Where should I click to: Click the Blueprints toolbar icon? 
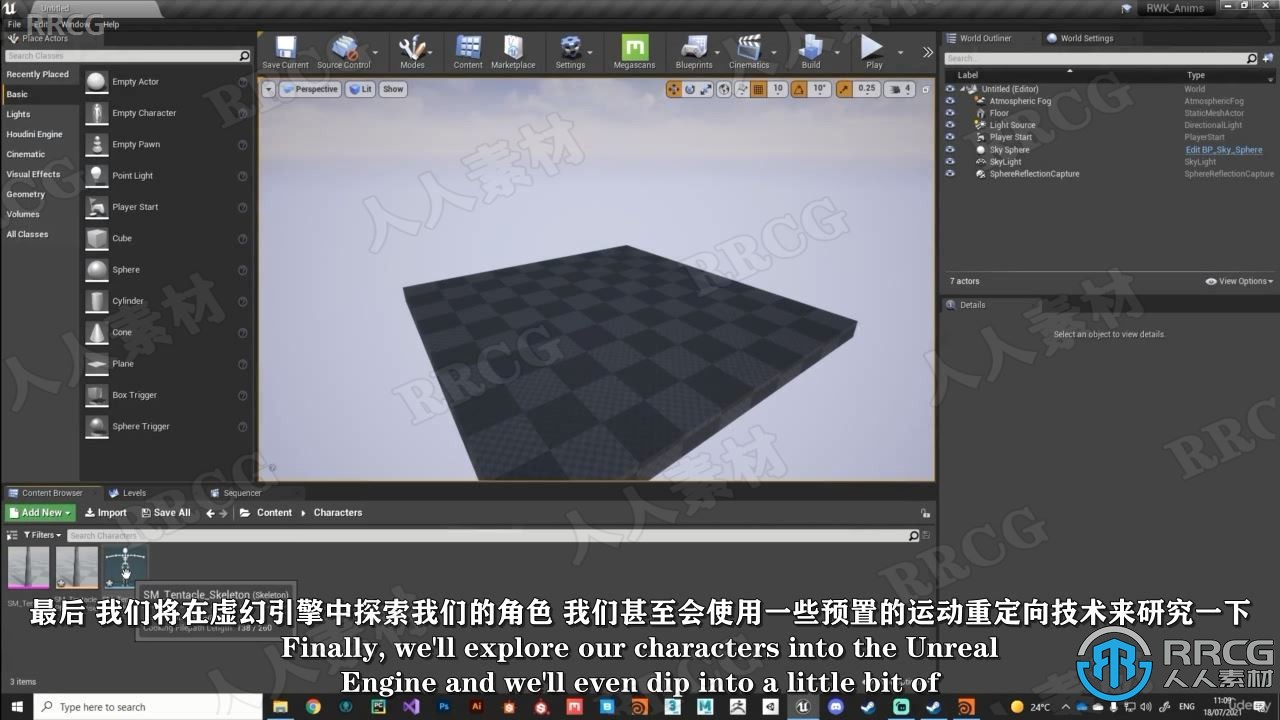pos(694,51)
